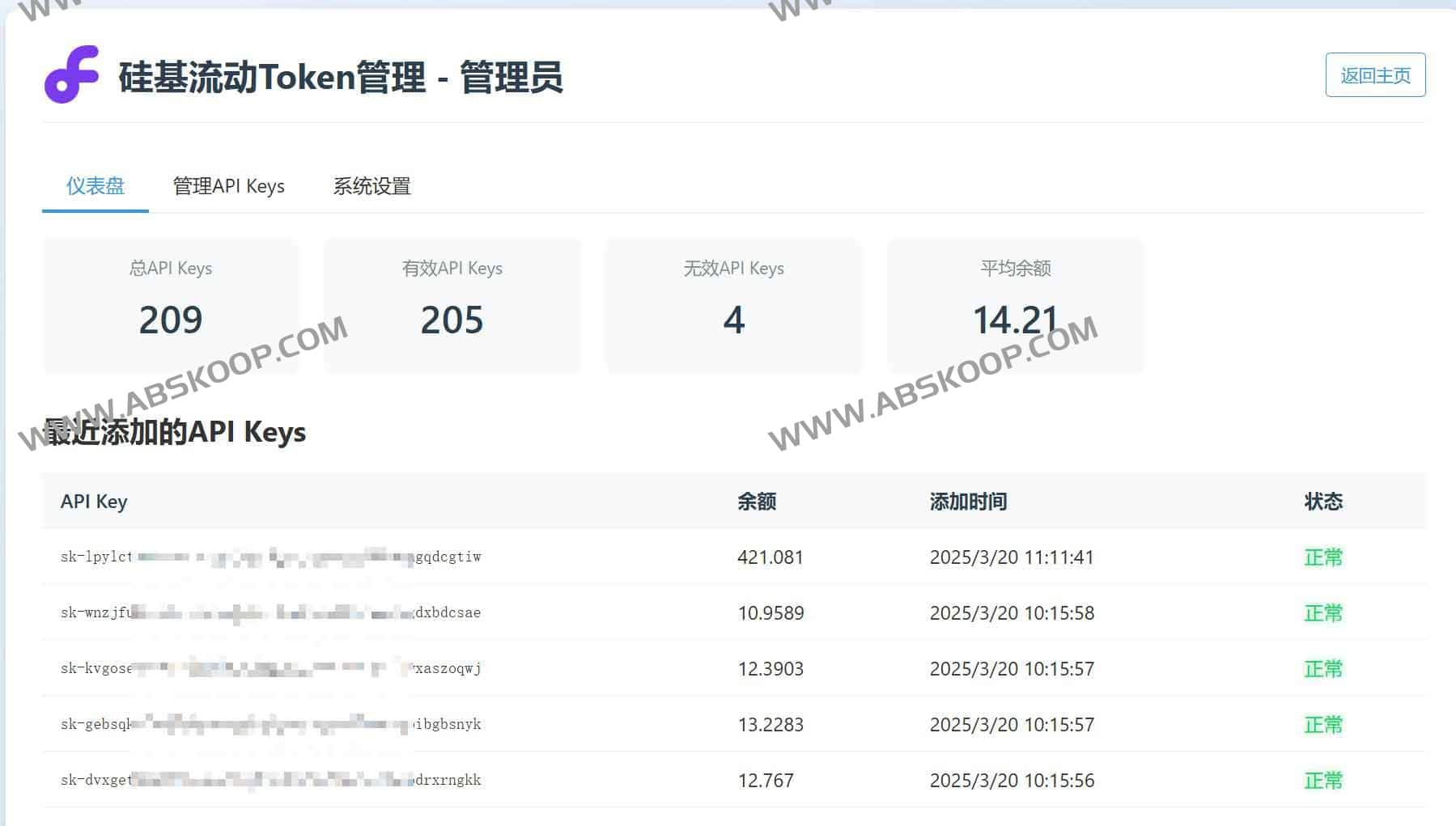Select the API key starting with sk-lpylct
Viewport: 1456px width, 826px height.
(x=271, y=557)
